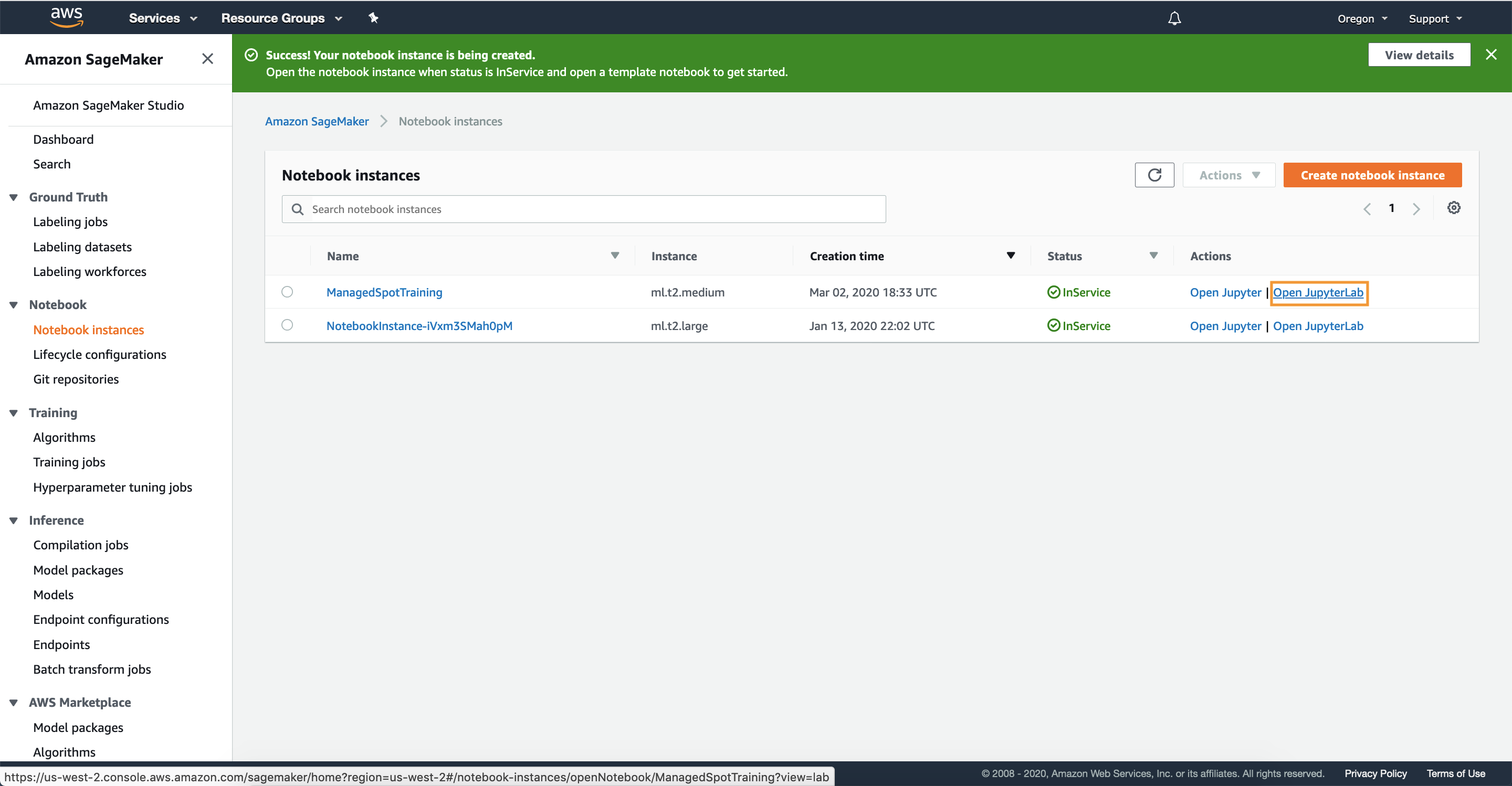Open Labeling jobs
The image size is (1512, 786).
tap(70, 222)
